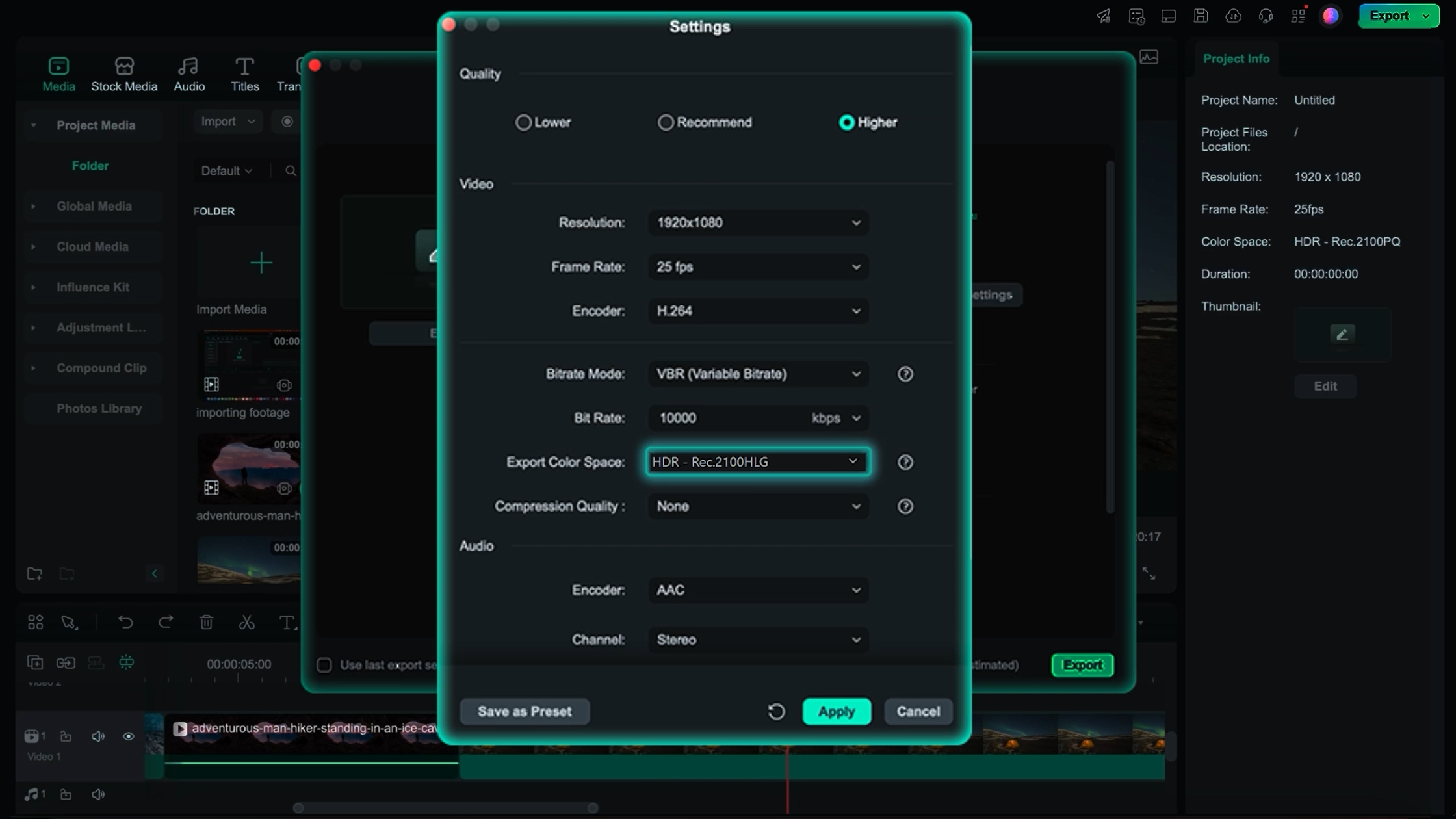The image size is (1456, 819).
Task: Click the undo arrow in timeline toolbar
Action: [x=125, y=622]
